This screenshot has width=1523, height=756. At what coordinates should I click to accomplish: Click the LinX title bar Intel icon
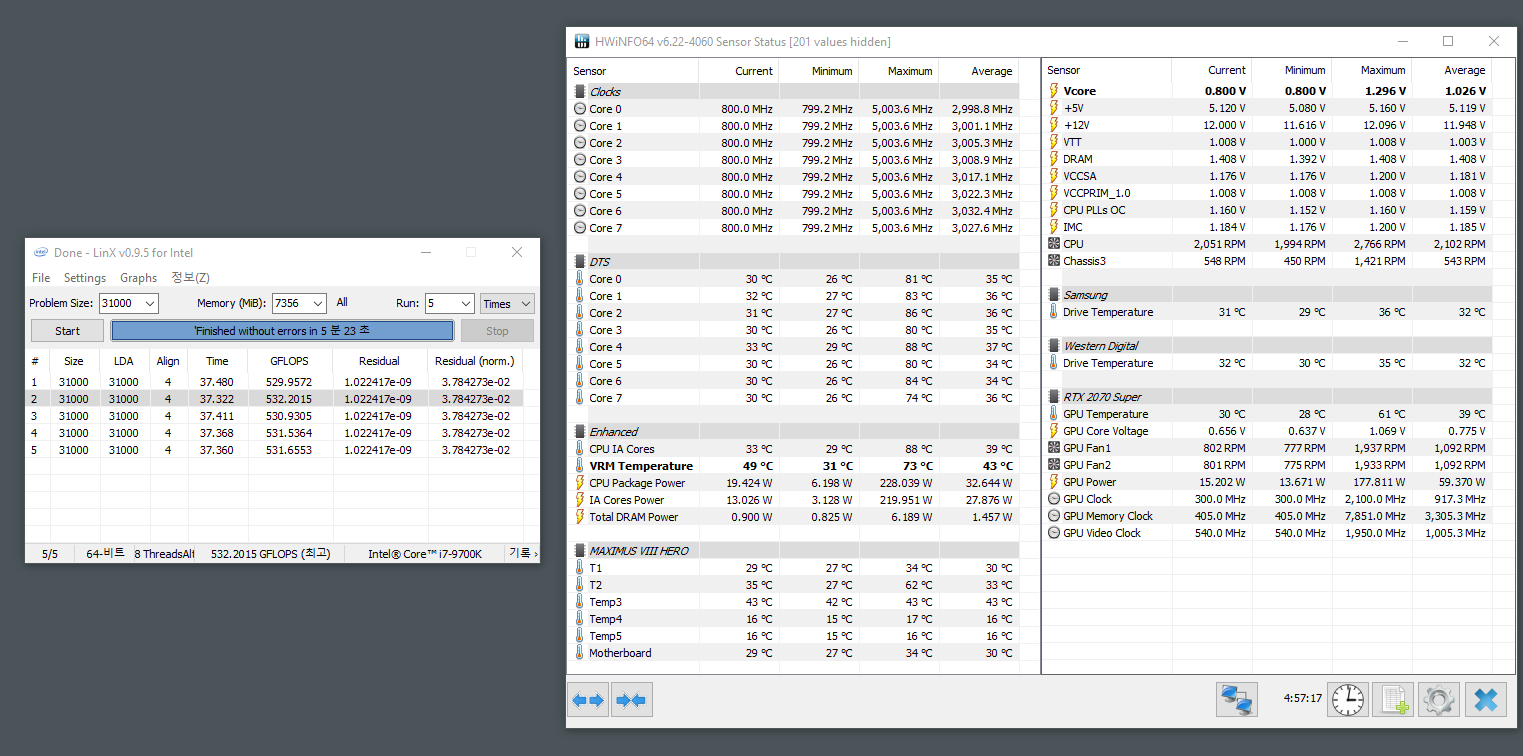pyautogui.click(x=41, y=253)
